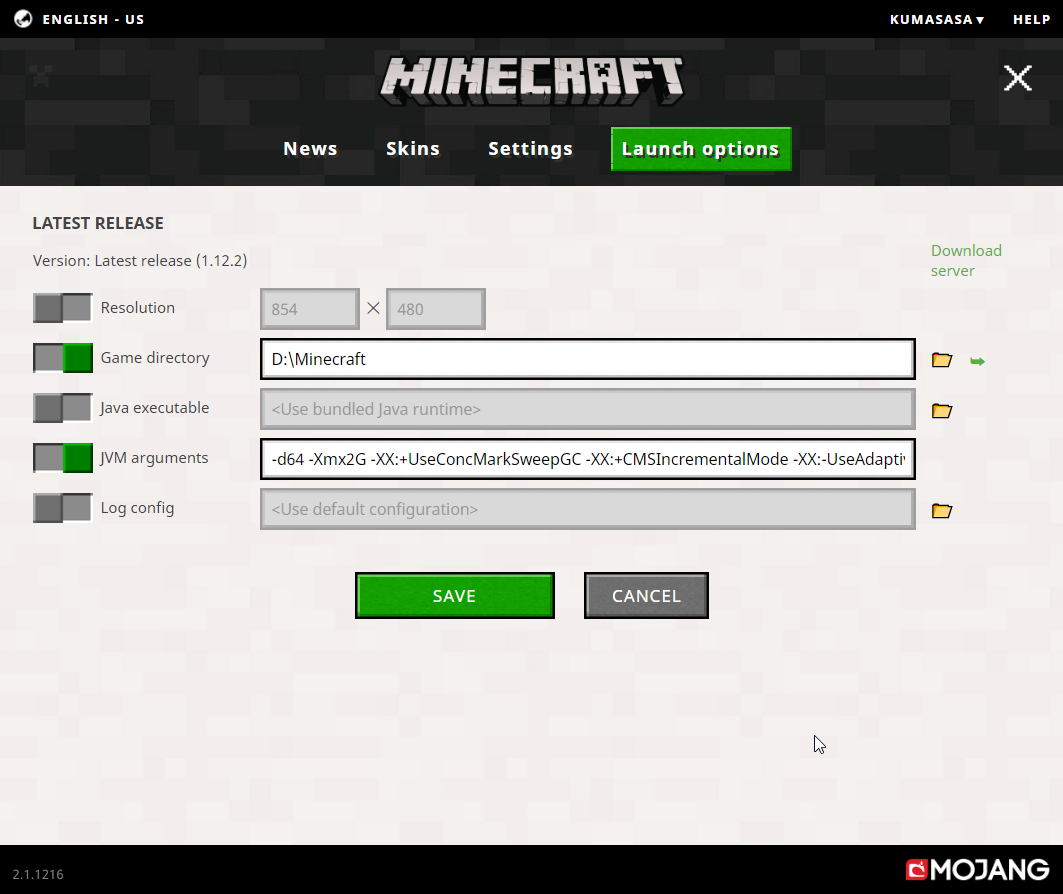Viewport: 1063px width, 894px height.
Task: Click the resolution height field 480
Action: tap(436, 309)
